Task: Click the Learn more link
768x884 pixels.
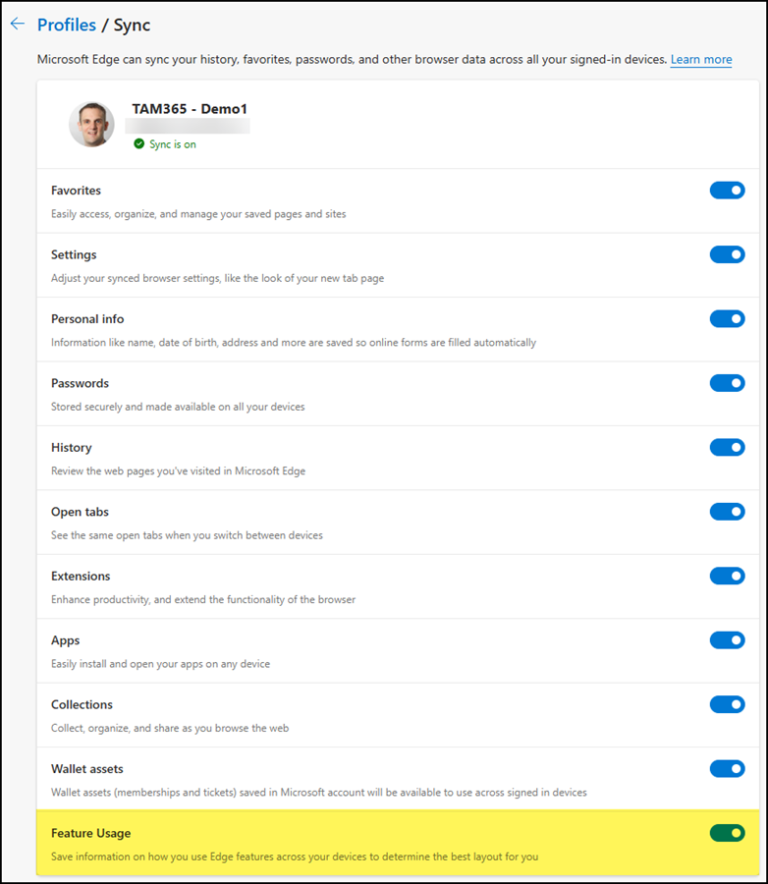Action: click(x=700, y=59)
